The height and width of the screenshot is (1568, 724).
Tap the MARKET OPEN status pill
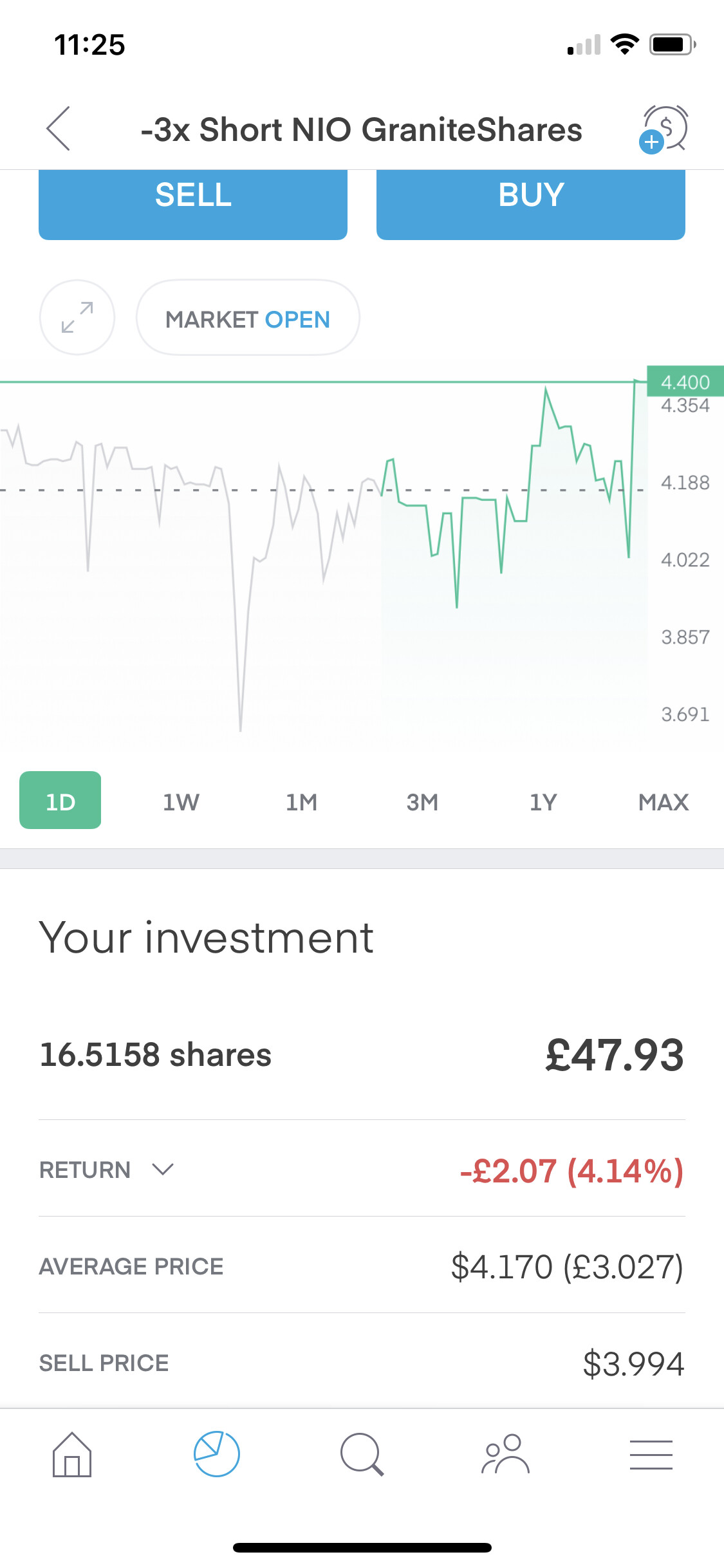tap(248, 318)
